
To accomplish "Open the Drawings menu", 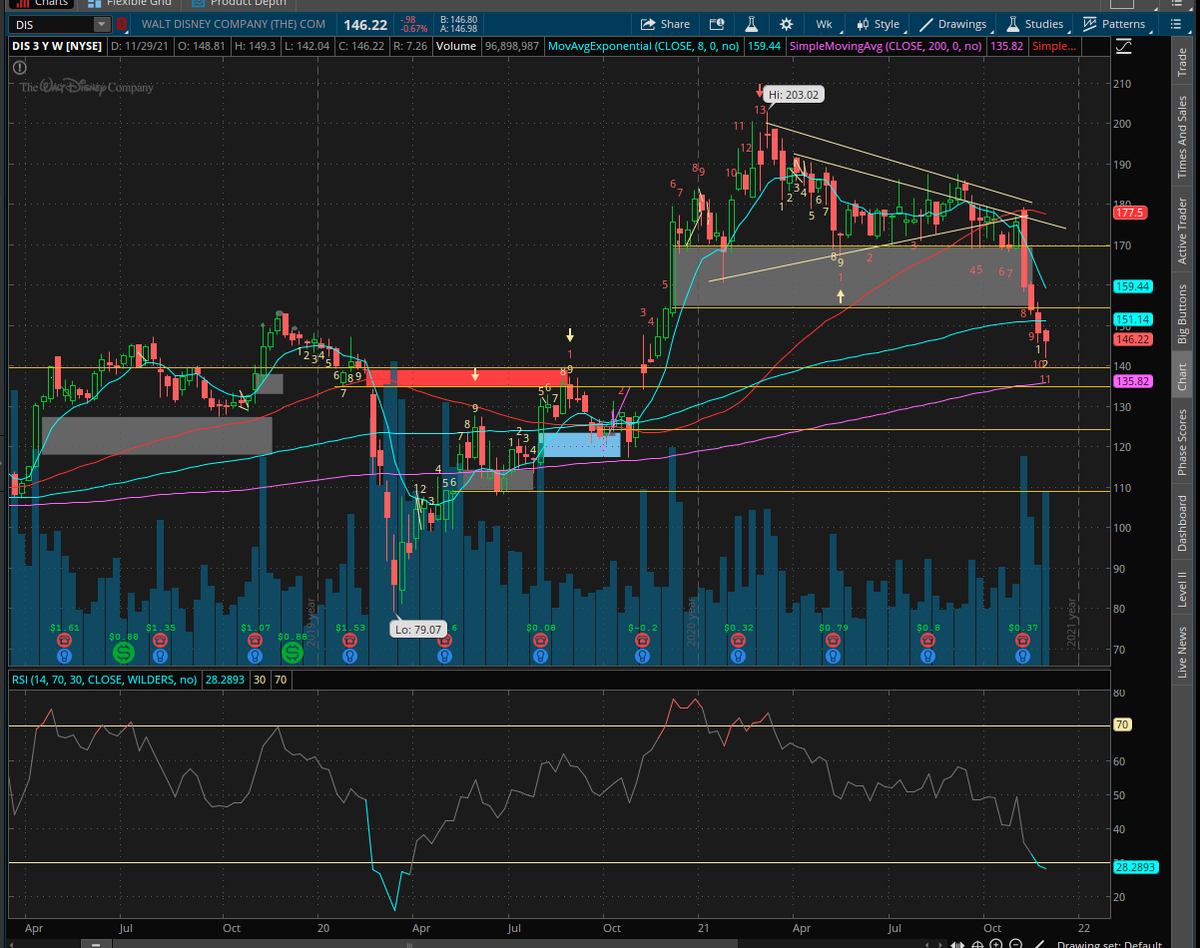I will coord(953,24).
